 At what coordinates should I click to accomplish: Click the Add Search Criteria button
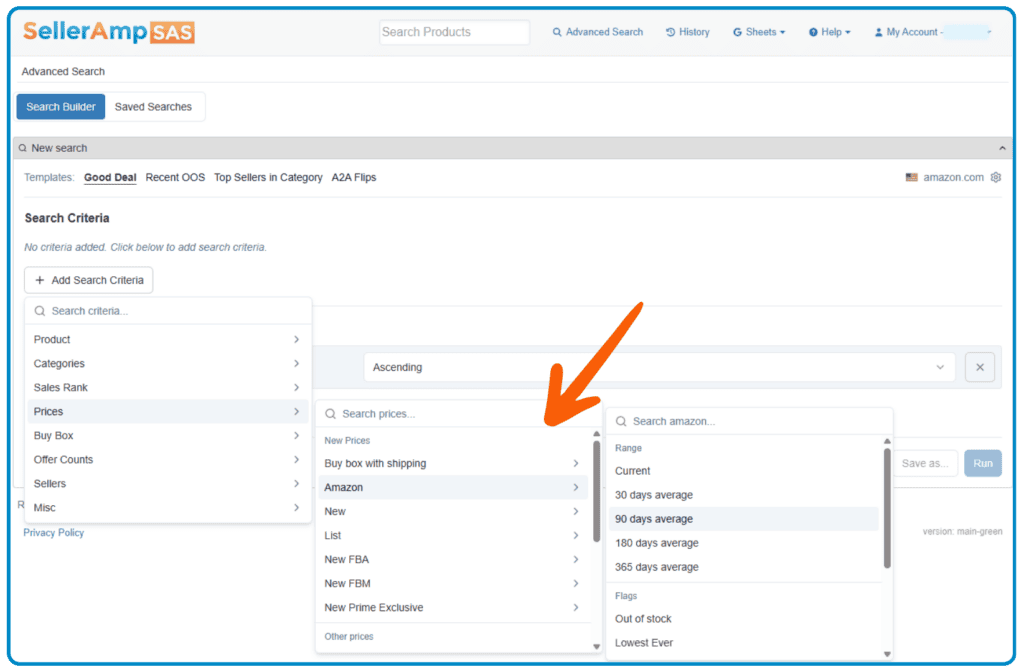coord(89,280)
